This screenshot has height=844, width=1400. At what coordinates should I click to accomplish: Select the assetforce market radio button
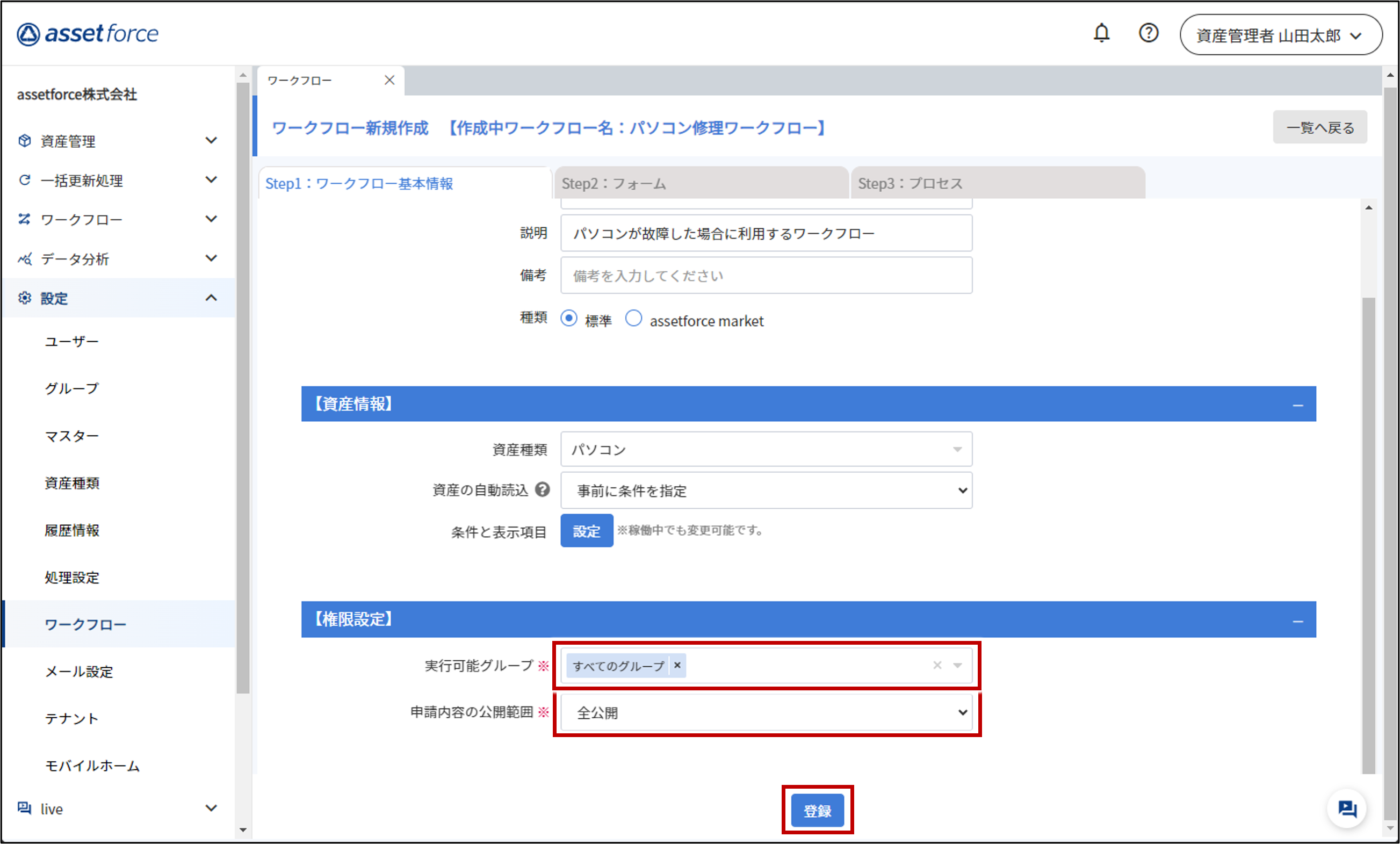point(633,318)
